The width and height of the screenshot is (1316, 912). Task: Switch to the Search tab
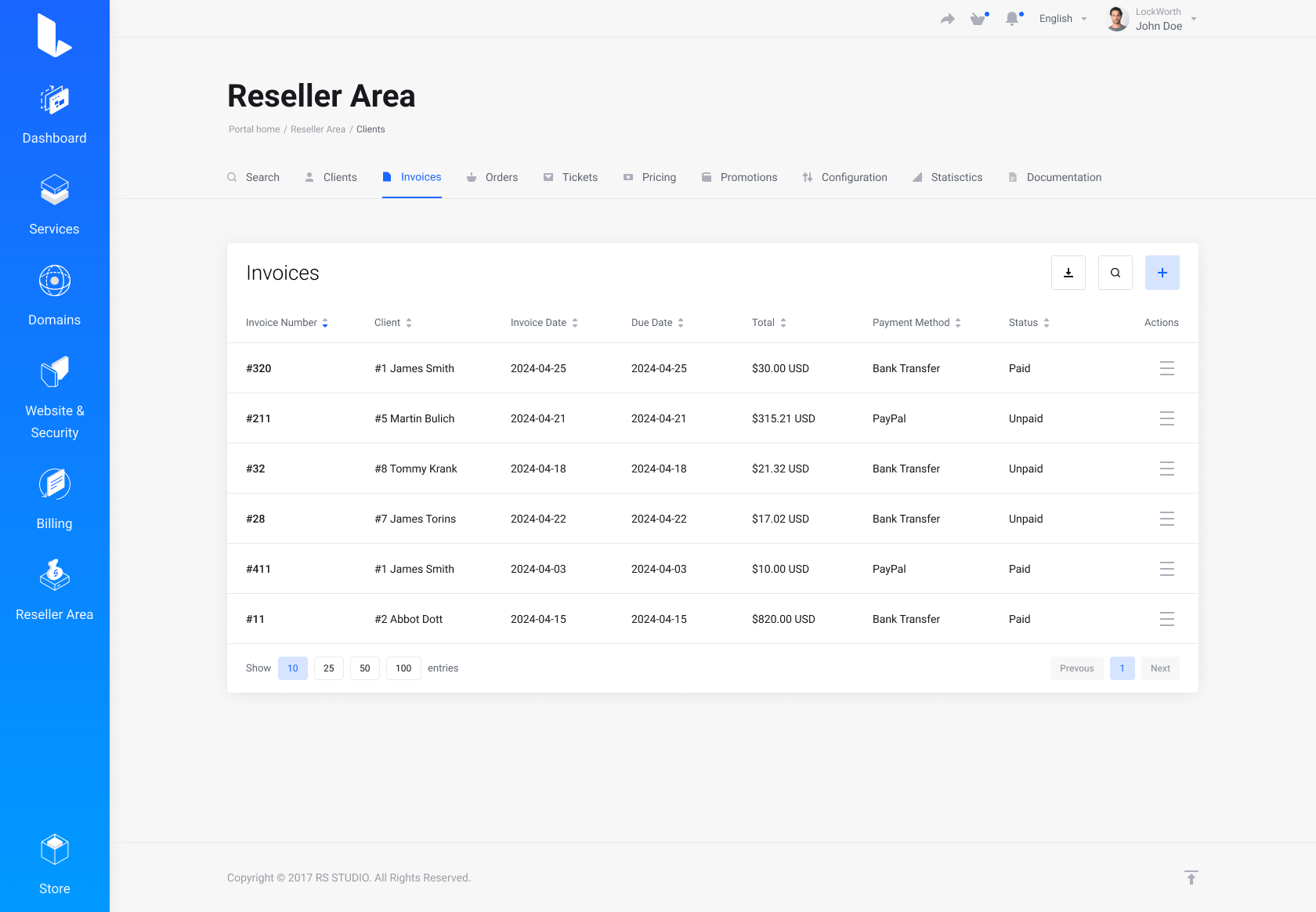[253, 177]
